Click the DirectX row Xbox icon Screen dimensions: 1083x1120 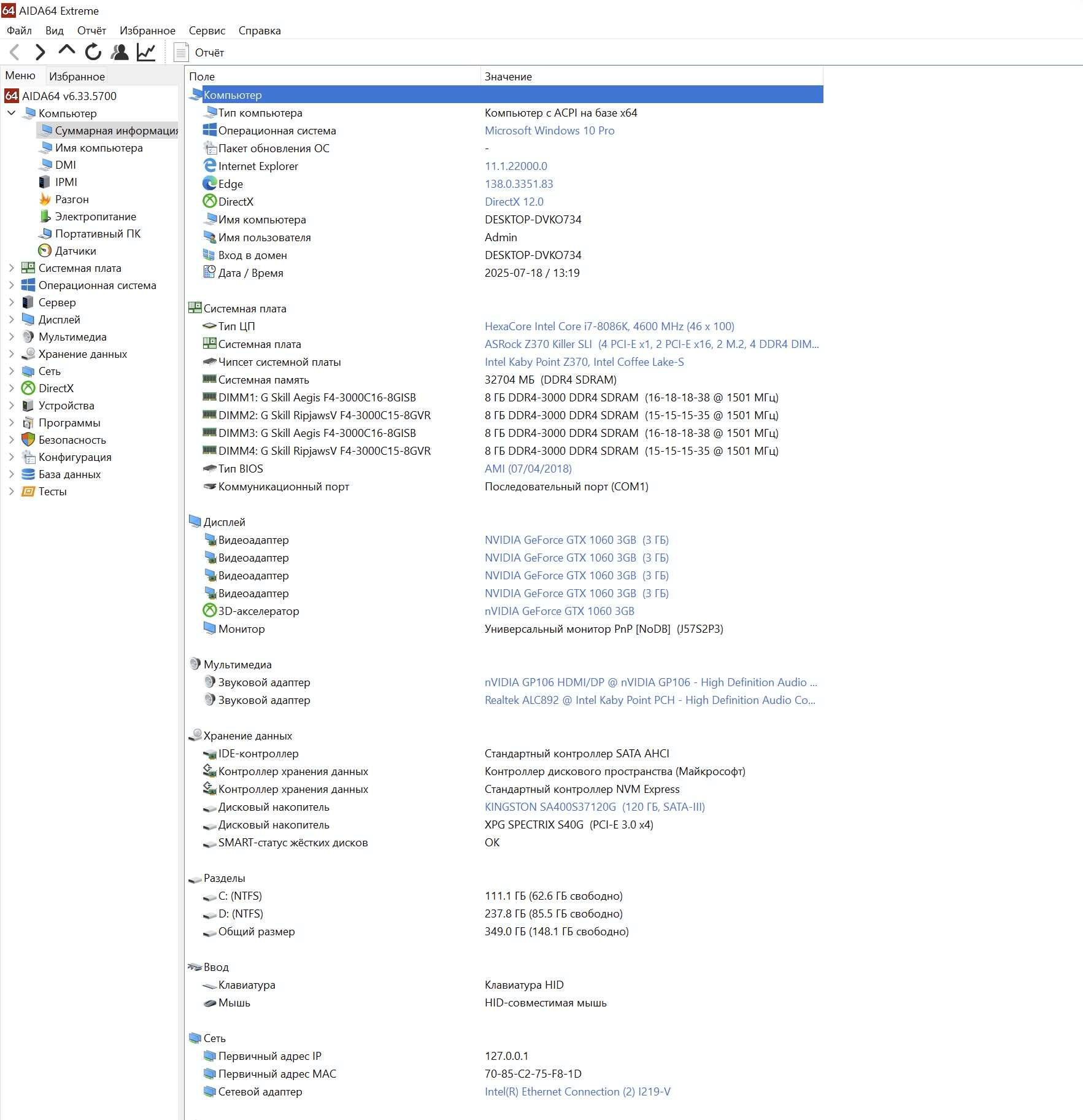210,201
